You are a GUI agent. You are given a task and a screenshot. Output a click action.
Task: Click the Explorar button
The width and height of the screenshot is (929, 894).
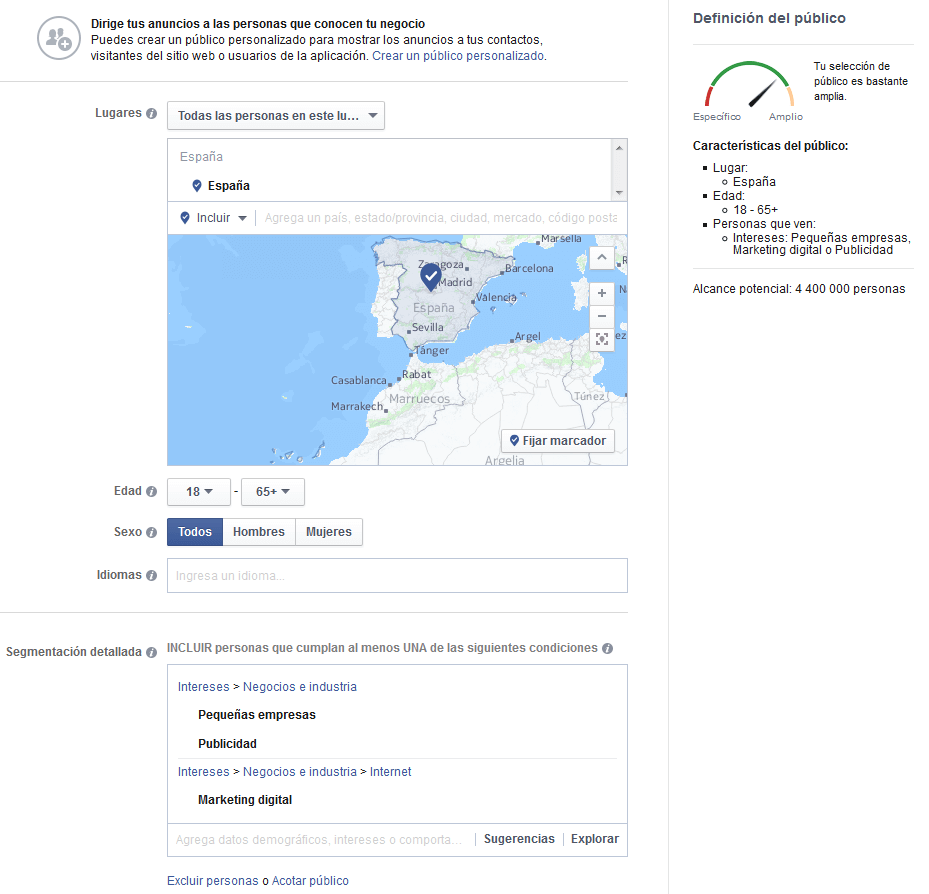(x=595, y=839)
